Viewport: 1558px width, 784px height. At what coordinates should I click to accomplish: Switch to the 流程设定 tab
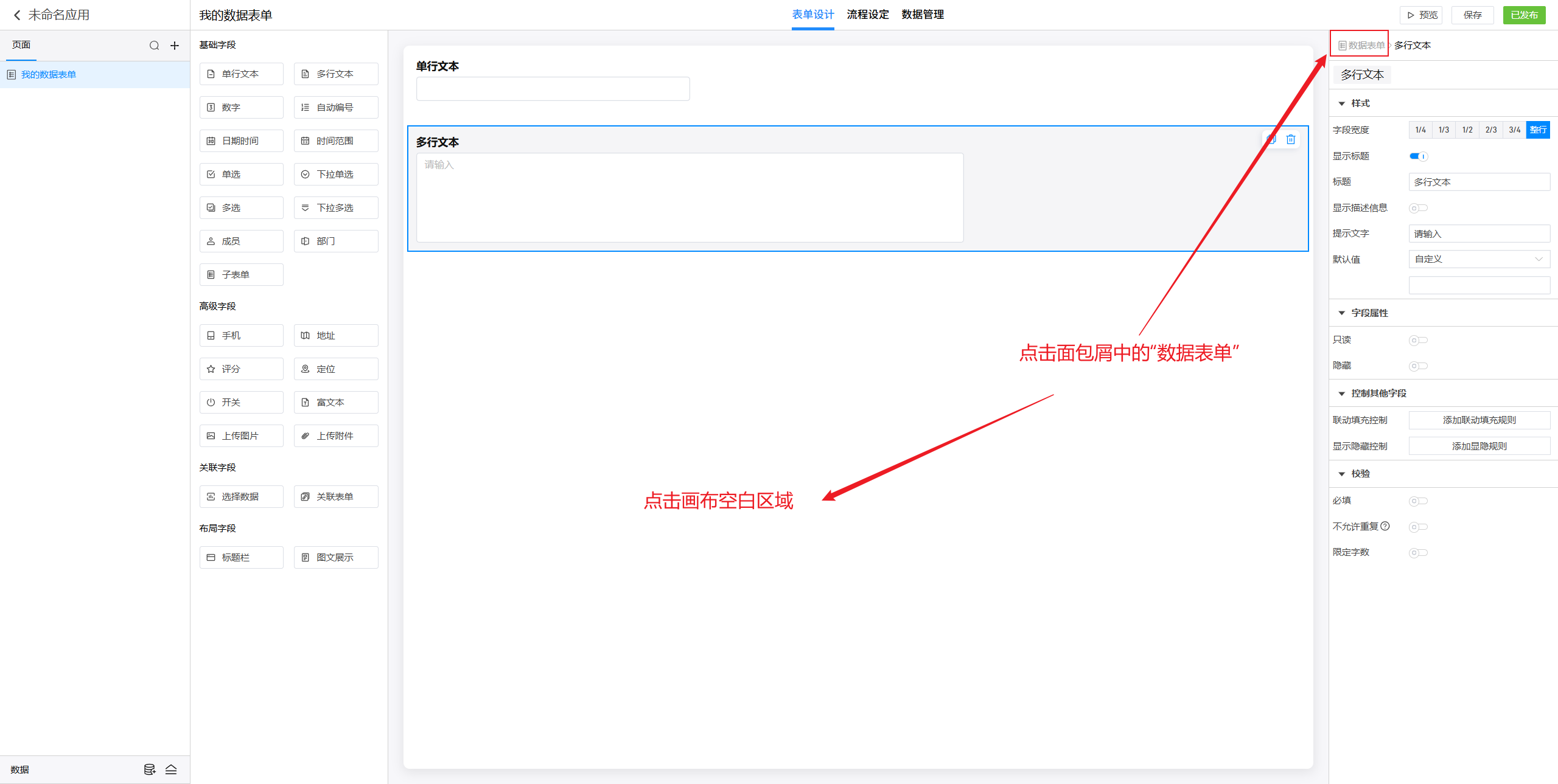[x=868, y=15]
